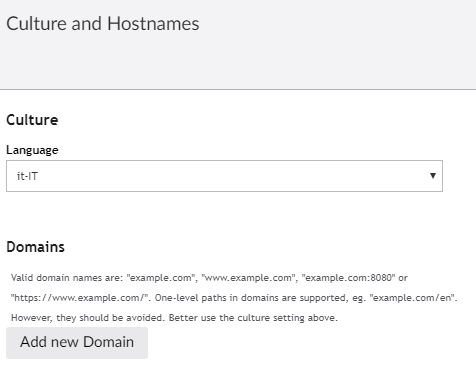476x385 pixels.
Task: Click the Add new Domain button
Action: click(x=77, y=343)
